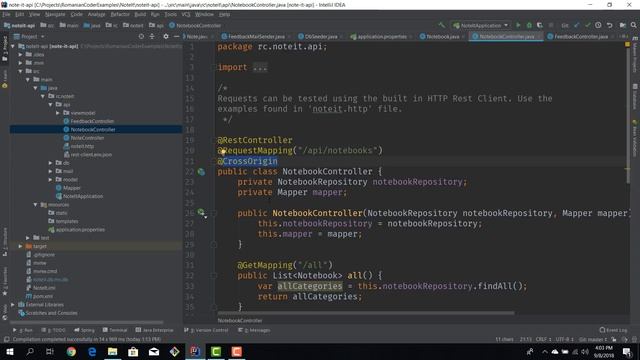Click the IntelliJ IDEA taskbar icon
This screenshot has height=360, width=640.
[195, 351]
